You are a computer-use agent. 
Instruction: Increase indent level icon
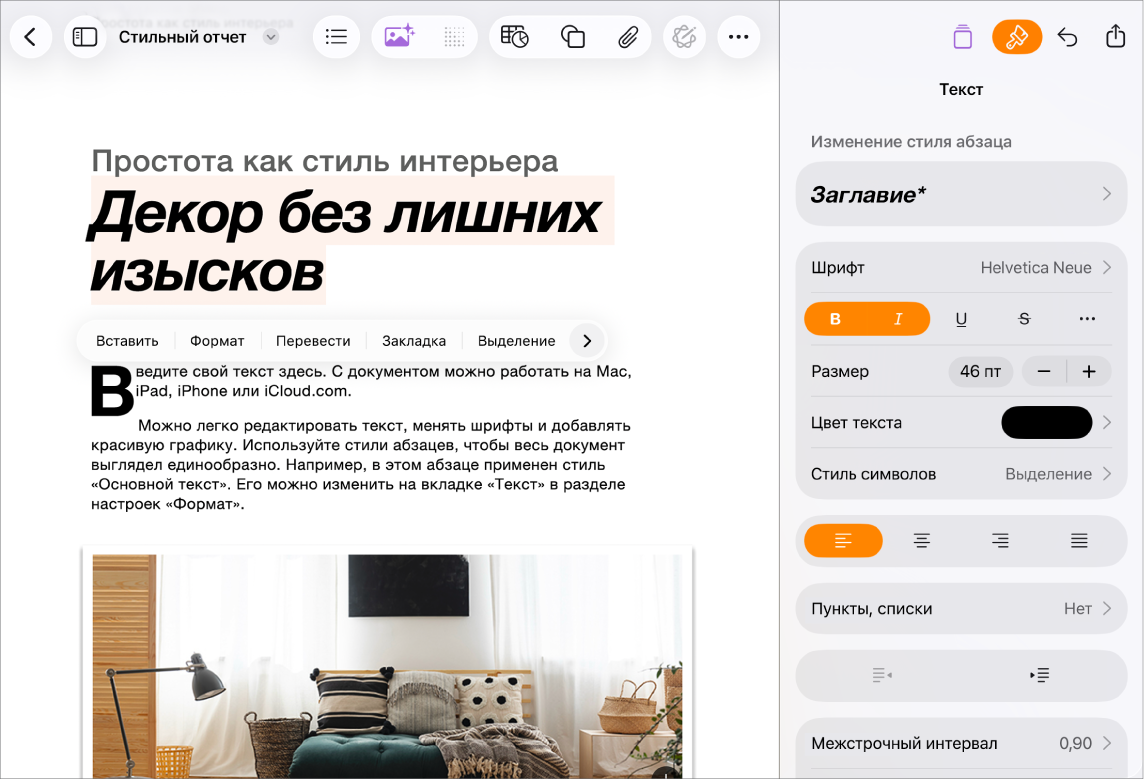[x=1039, y=674]
